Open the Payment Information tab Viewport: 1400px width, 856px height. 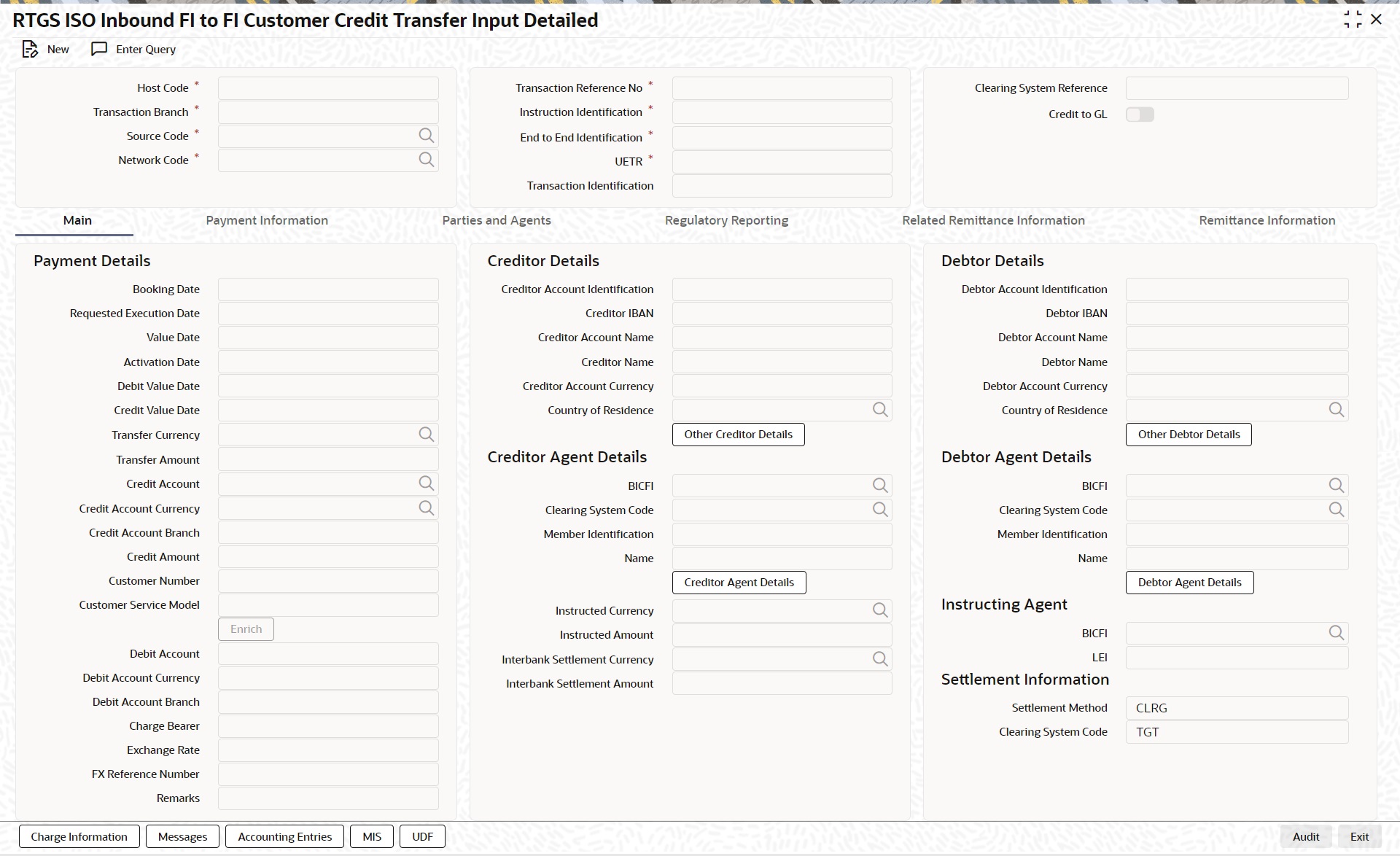[x=267, y=220]
